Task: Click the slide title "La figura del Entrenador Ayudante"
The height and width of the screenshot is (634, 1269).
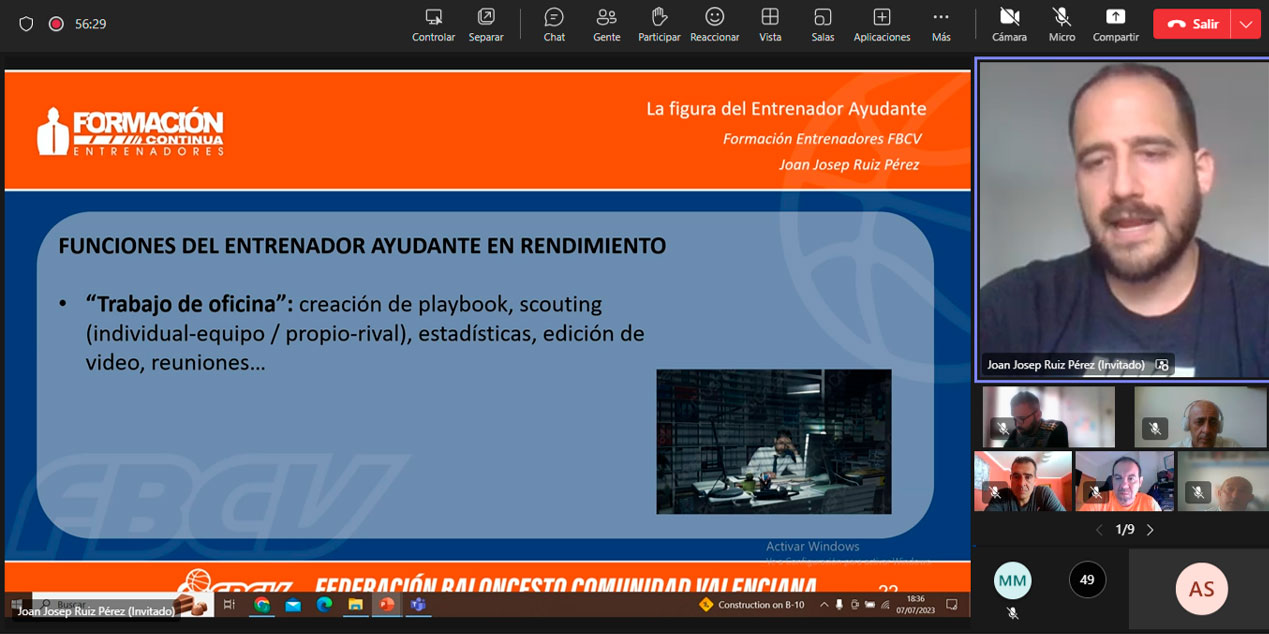Action: [786, 108]
